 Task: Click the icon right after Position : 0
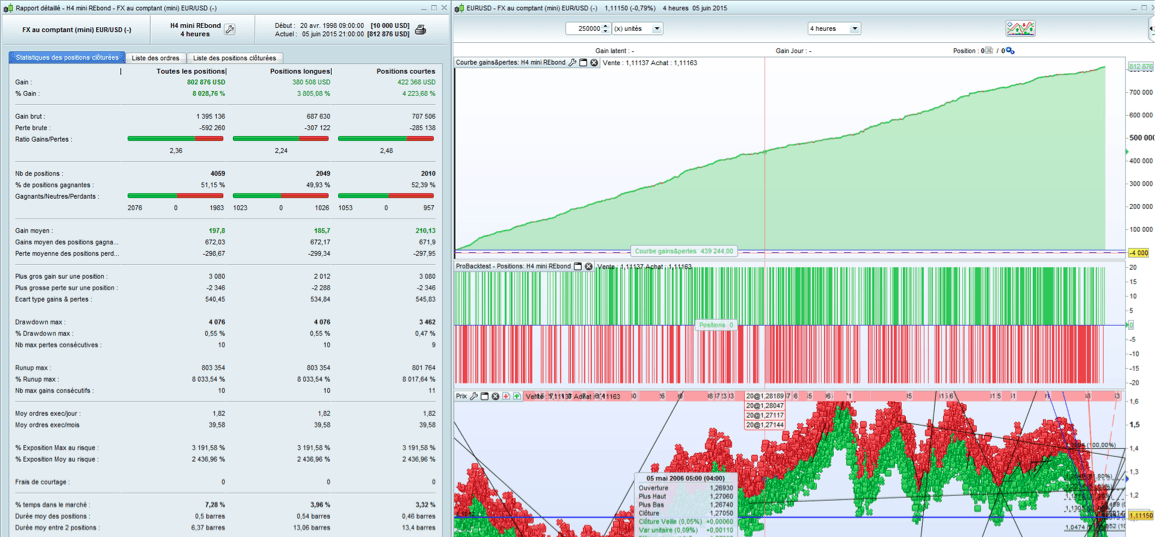click(988, 51)
